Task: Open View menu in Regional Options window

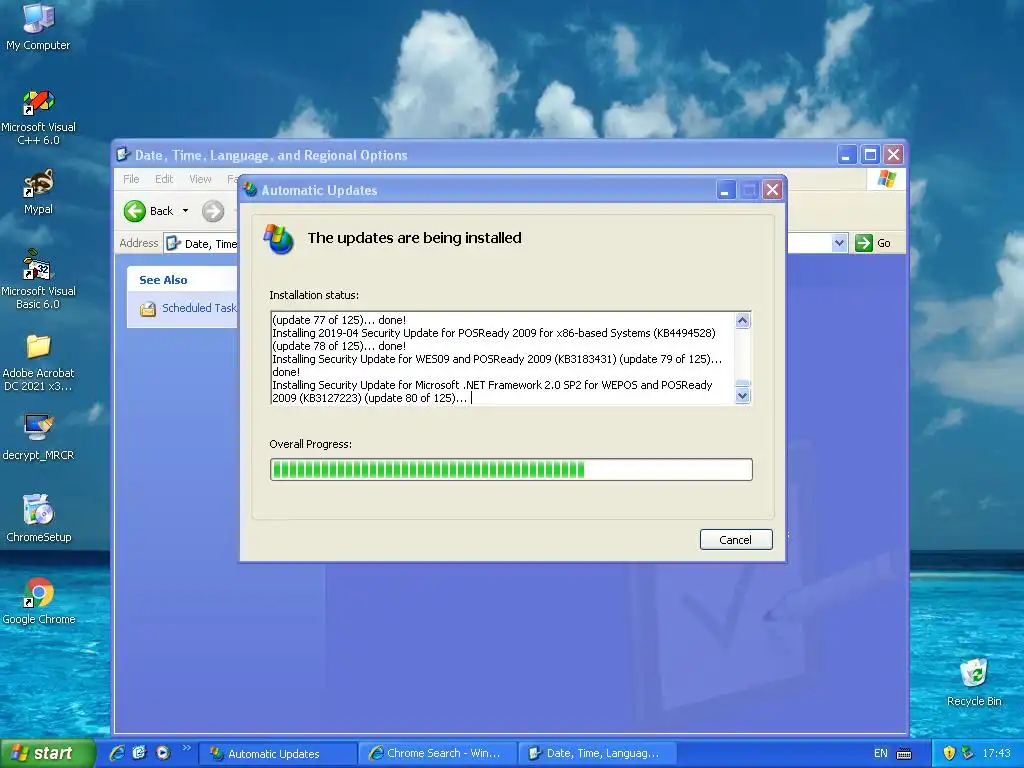Action: pyautogui.click(x=200, y=179)
